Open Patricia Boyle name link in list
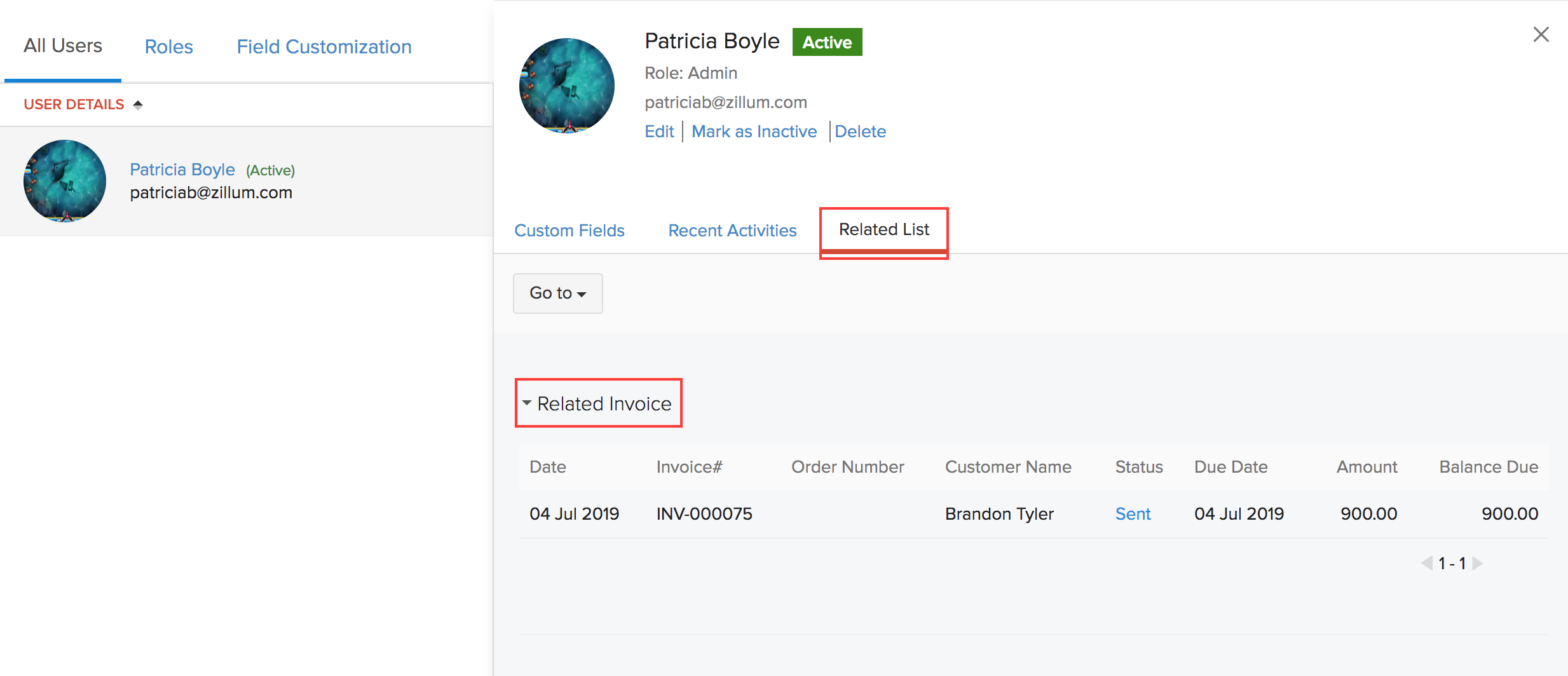The width and height of the screenshot is (1568, 676). (182, 170)
